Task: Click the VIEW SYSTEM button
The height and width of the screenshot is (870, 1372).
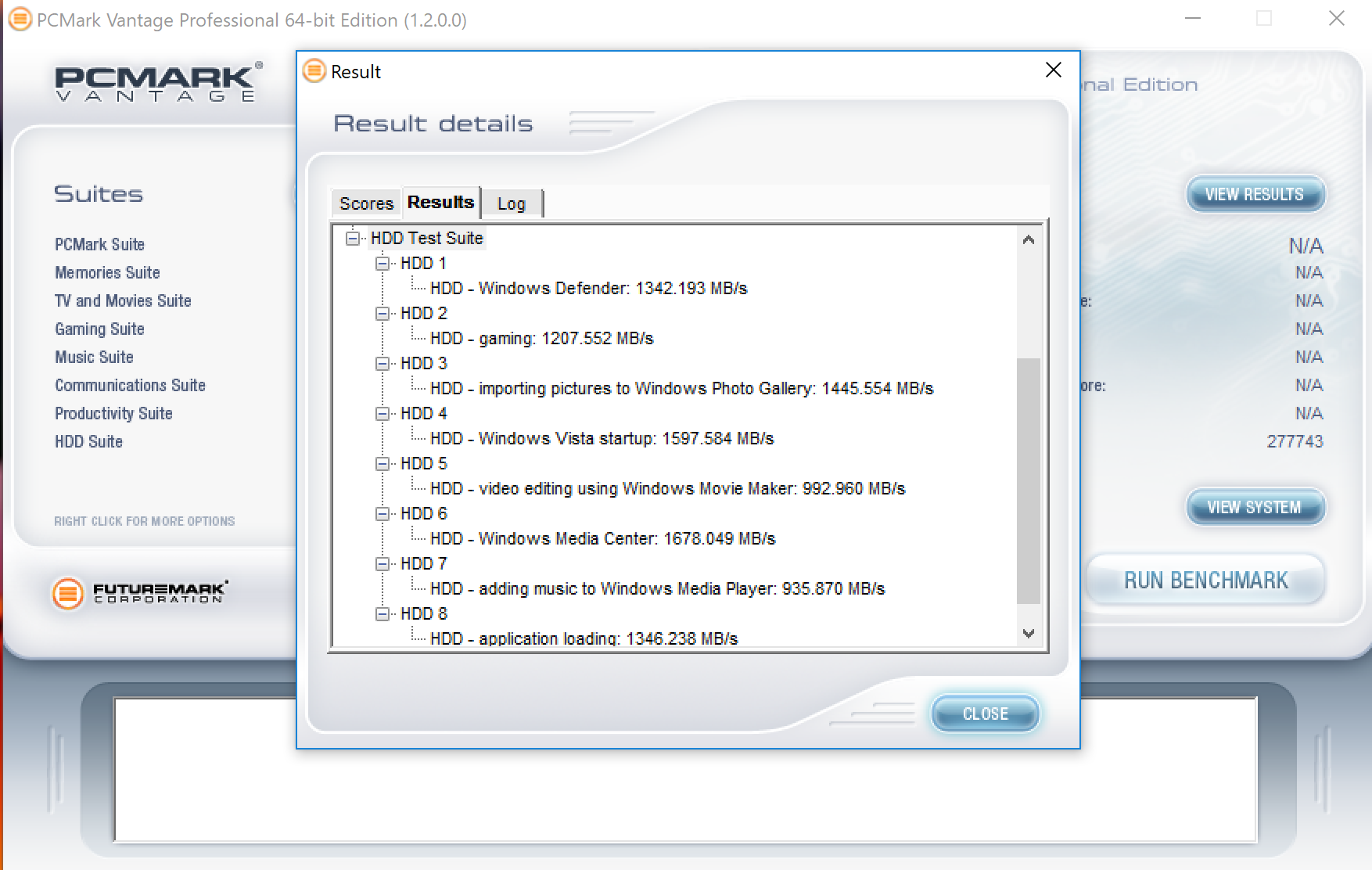Action: (1254, 507)
